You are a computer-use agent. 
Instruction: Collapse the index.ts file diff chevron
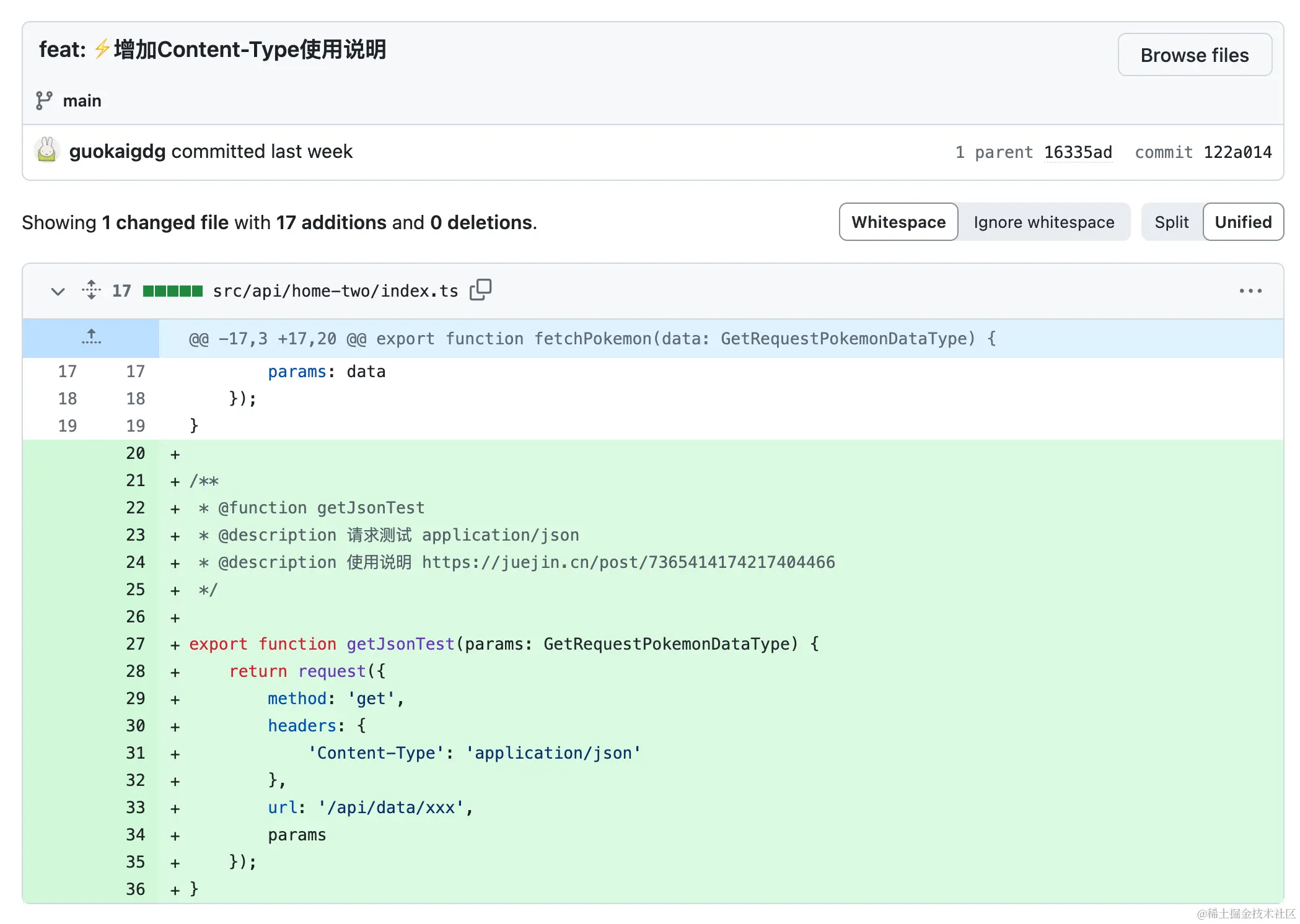coord(58,291)
